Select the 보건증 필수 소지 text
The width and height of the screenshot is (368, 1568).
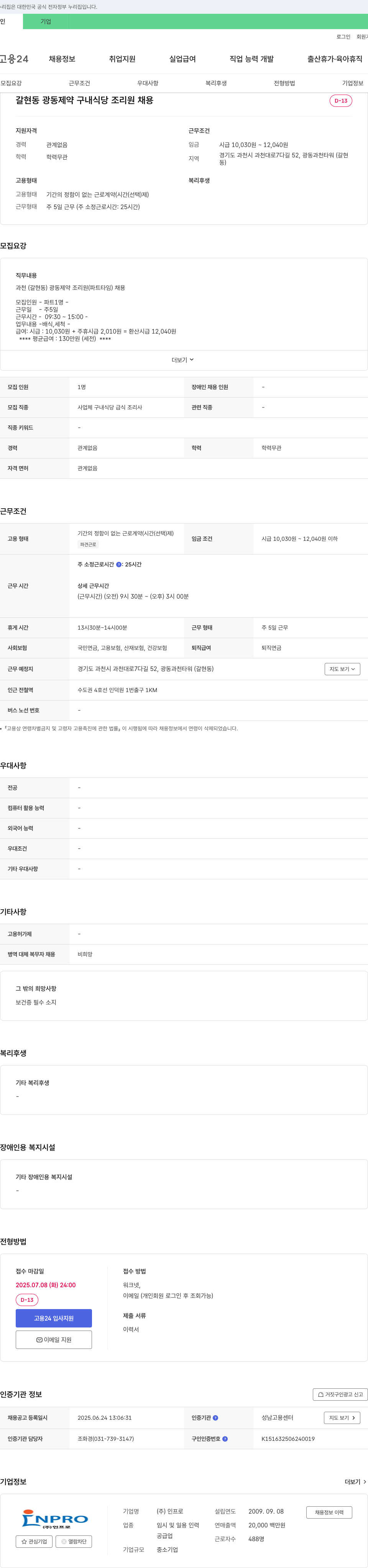pyautogui.click(x=36, y=1002)
